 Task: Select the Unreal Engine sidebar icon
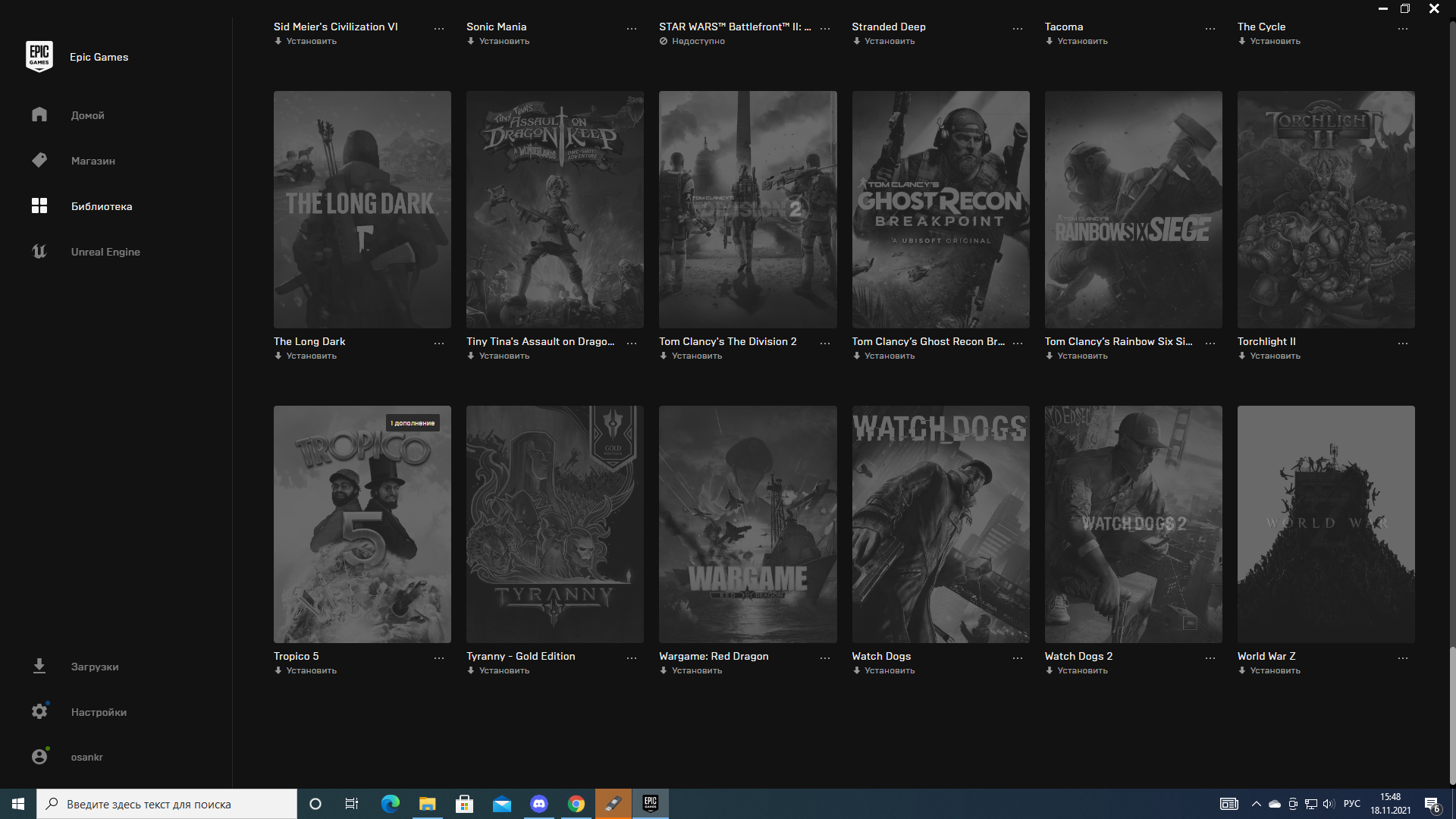click(x=39, y=251)
